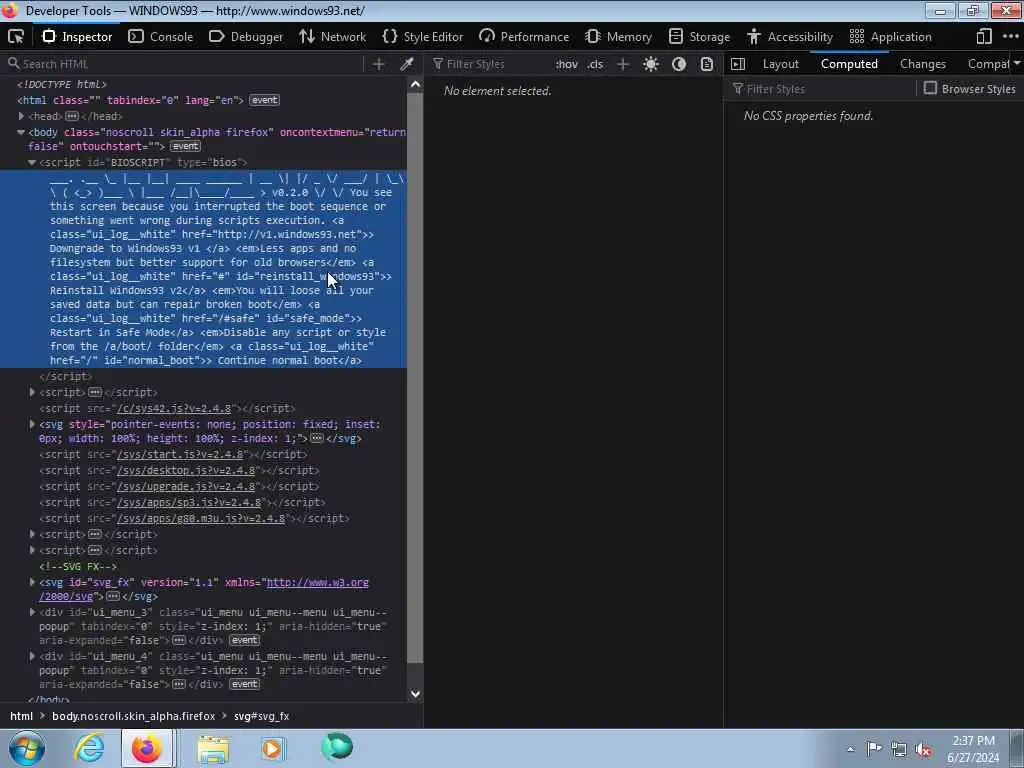Viewport: 1024px width, 768px height.
Task: Show event listeners on ui_menu_3
Action: click(244, 640)
